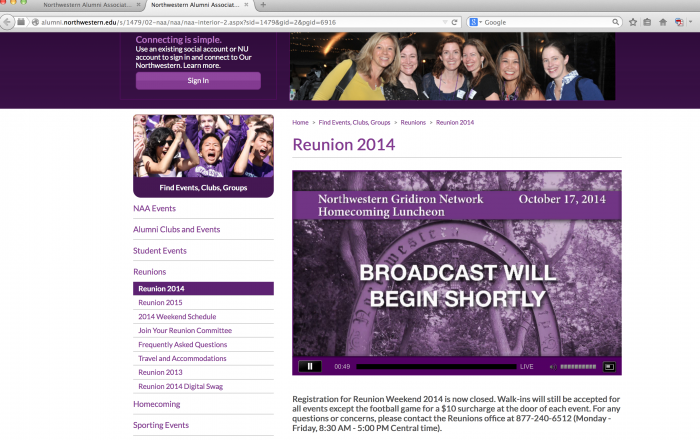Click the Find Events, Clubs, Groups image banner
Viewport: 700px width, 440px height.
point(204,156)
